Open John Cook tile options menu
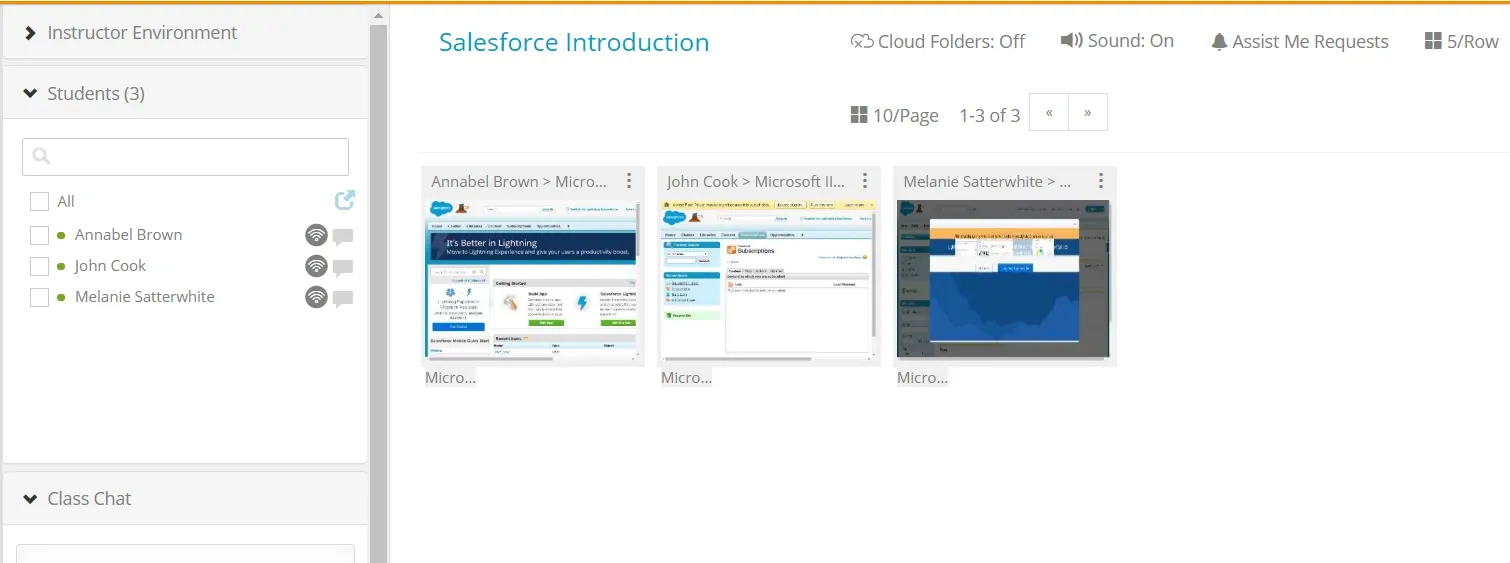 pos(865,181)
